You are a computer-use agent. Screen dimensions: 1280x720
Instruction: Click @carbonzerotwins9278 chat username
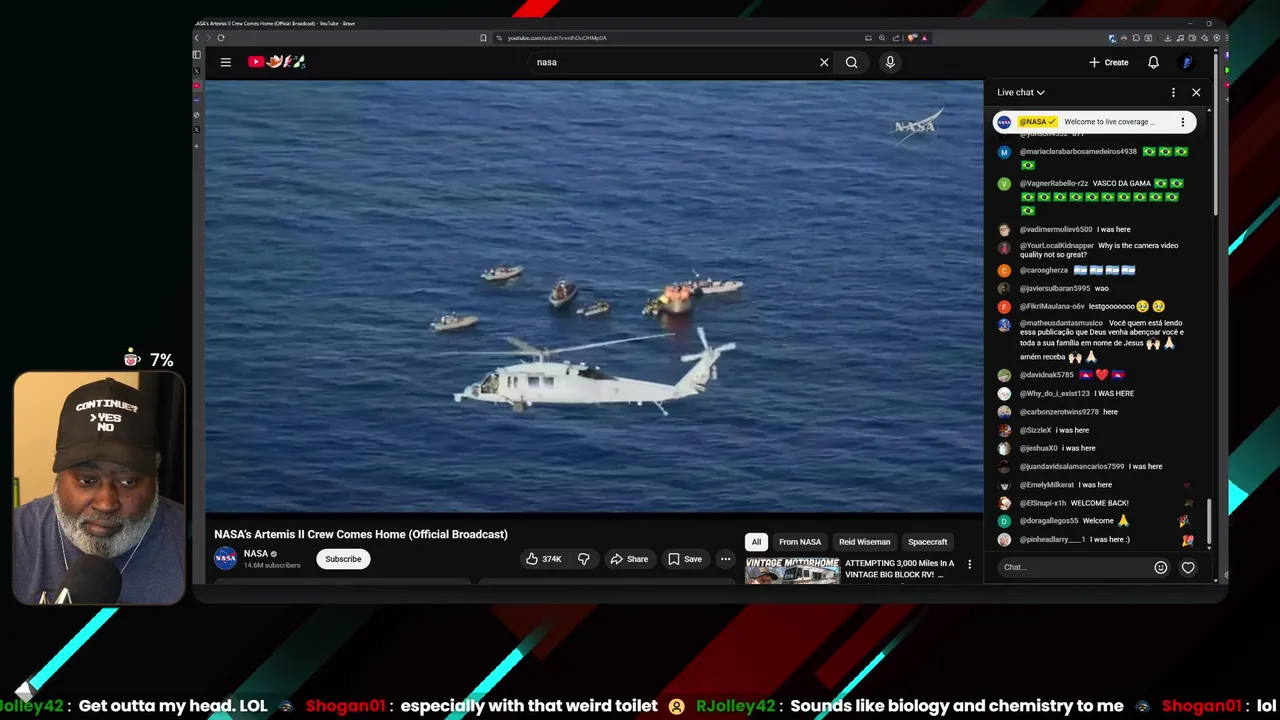pyautogui.click(x=1059, y=412)
